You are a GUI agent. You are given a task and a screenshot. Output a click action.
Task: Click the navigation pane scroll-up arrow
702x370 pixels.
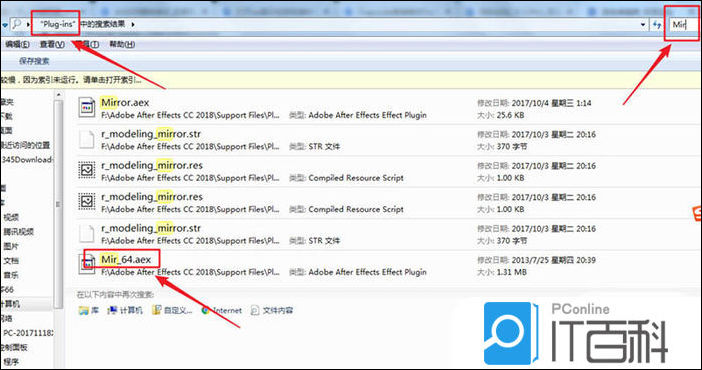click(x=59, y=95)
